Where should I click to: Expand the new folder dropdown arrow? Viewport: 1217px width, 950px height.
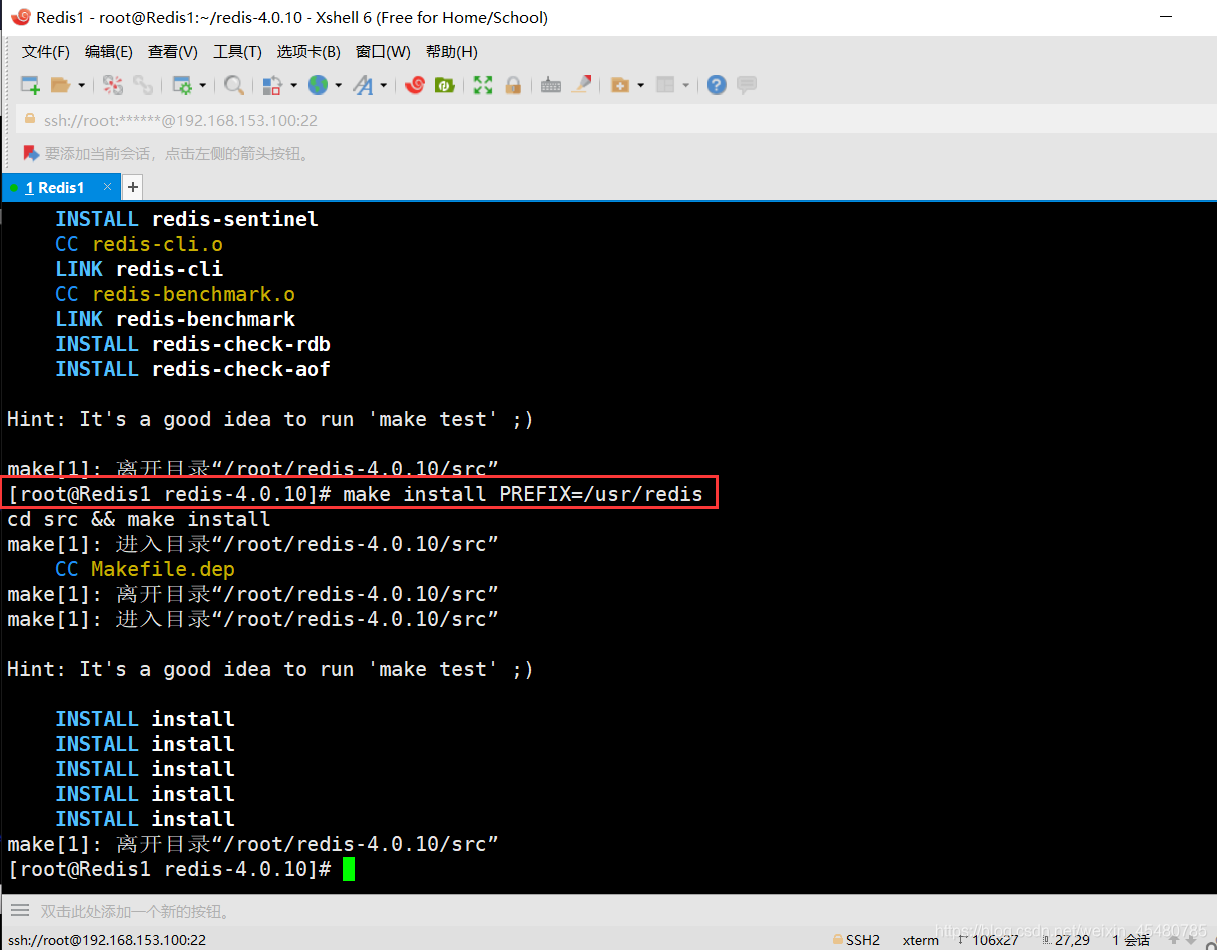tap(640, 85)
